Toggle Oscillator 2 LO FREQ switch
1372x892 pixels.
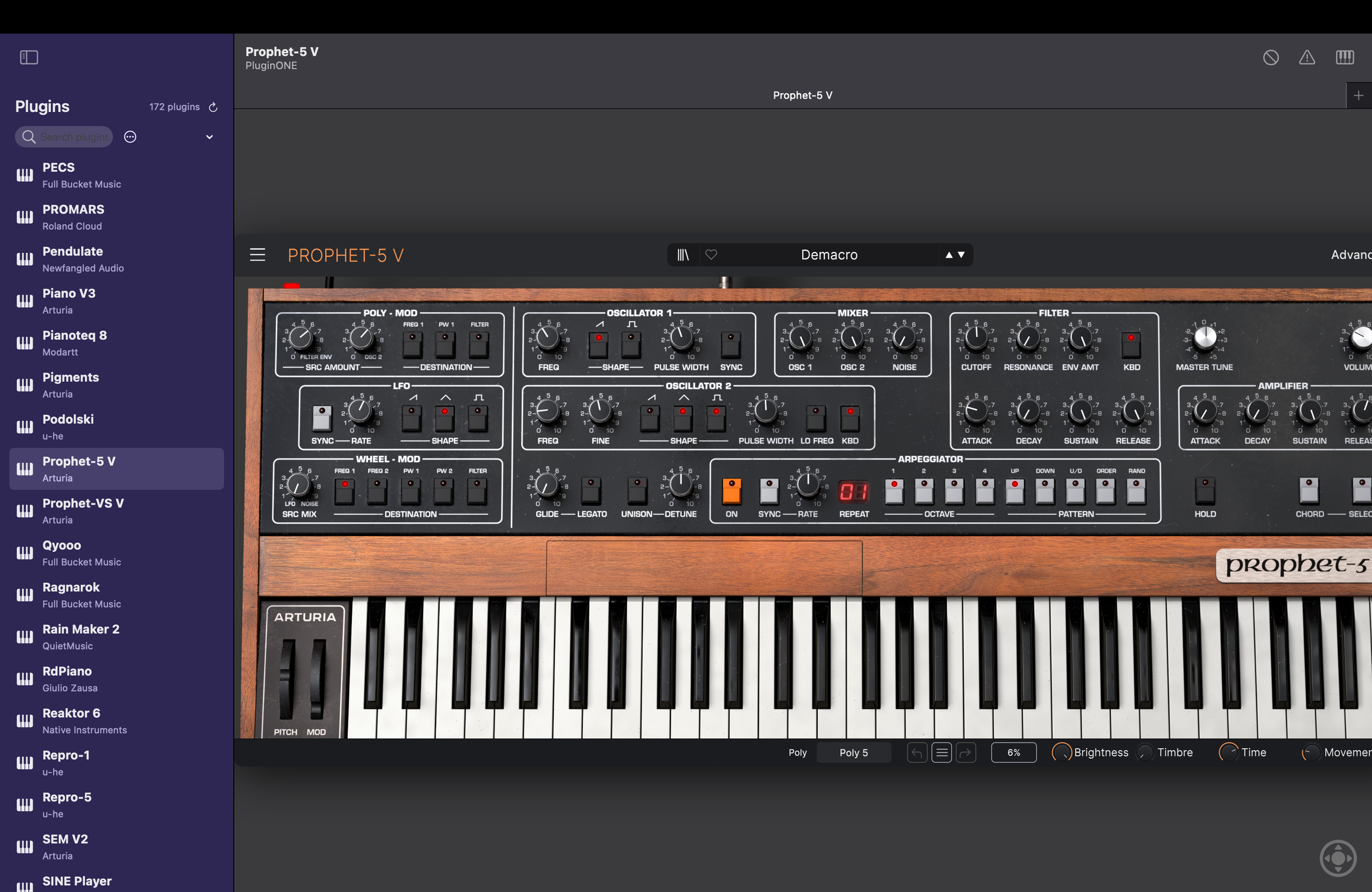[815, 418]
